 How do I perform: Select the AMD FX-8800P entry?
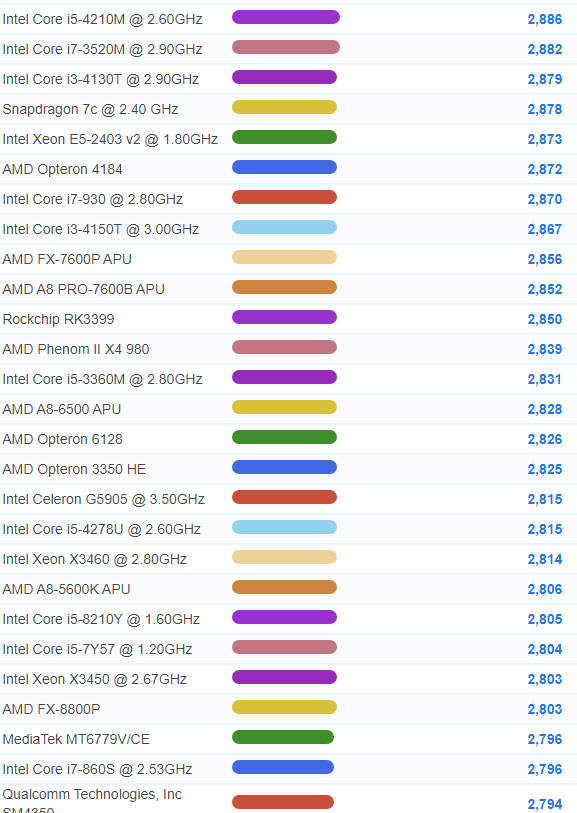pos(51,710)
